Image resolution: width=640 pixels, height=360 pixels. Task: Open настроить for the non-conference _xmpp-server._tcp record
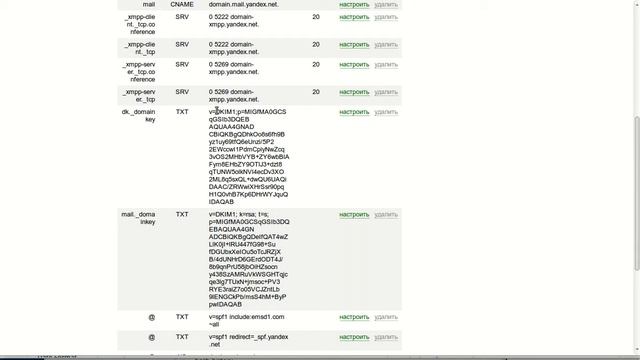354,92
